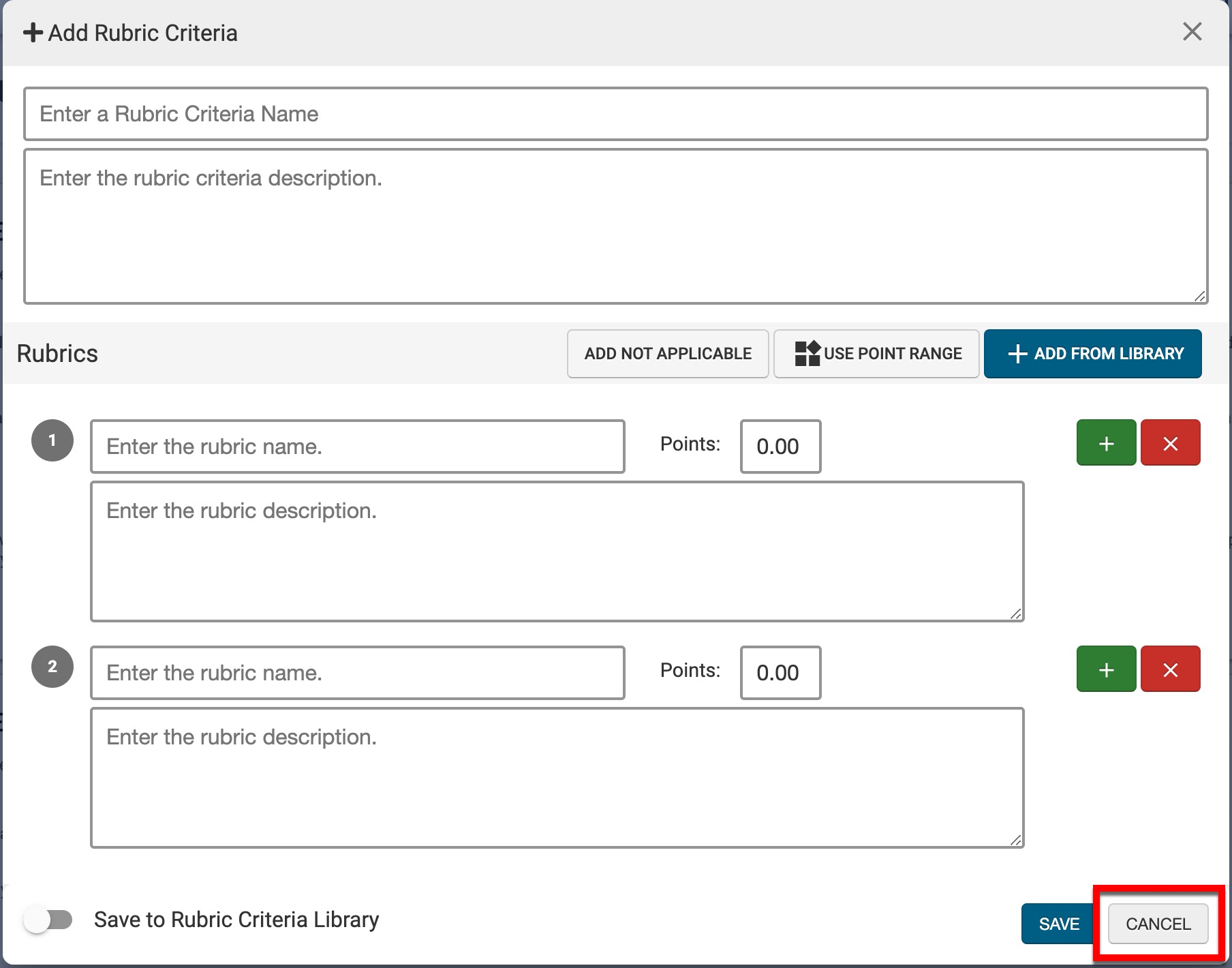Click rubric 1 description textarea
The height and width of the screenshot is (968, 1232).
click(x=557, y=551)
